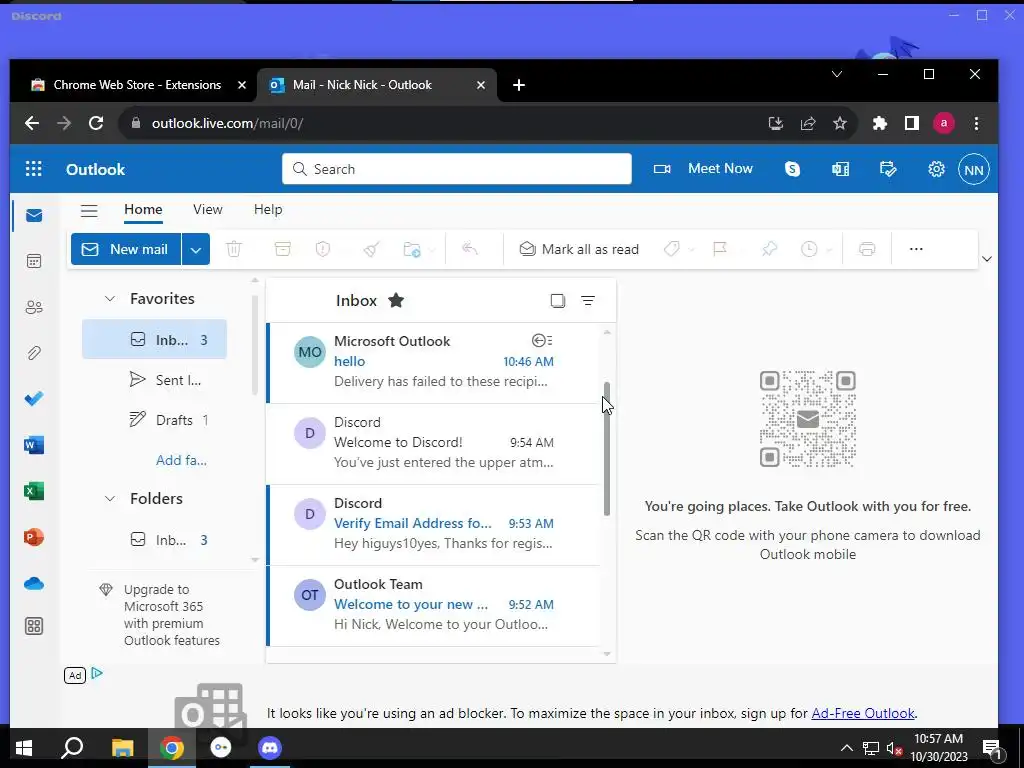The width and height of the screenshot is (1024, 768).
Task: Click the folder pane scrollbar thumb
Action: point(255,345)
